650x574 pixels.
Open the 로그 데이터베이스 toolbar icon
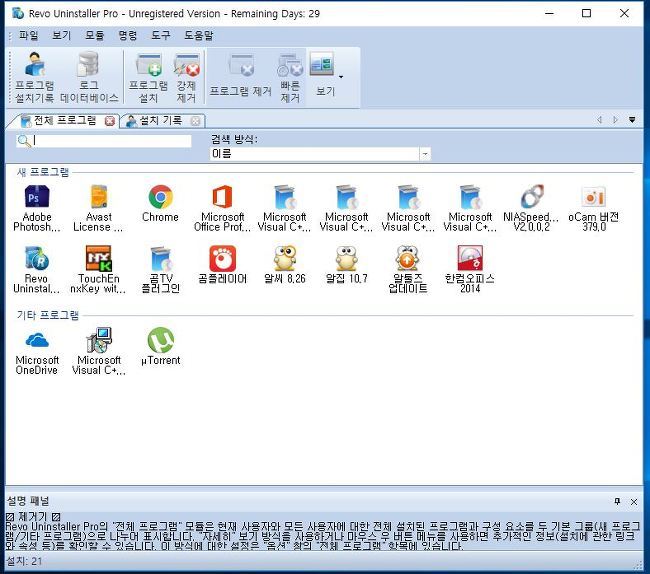[x=89, y=77]
